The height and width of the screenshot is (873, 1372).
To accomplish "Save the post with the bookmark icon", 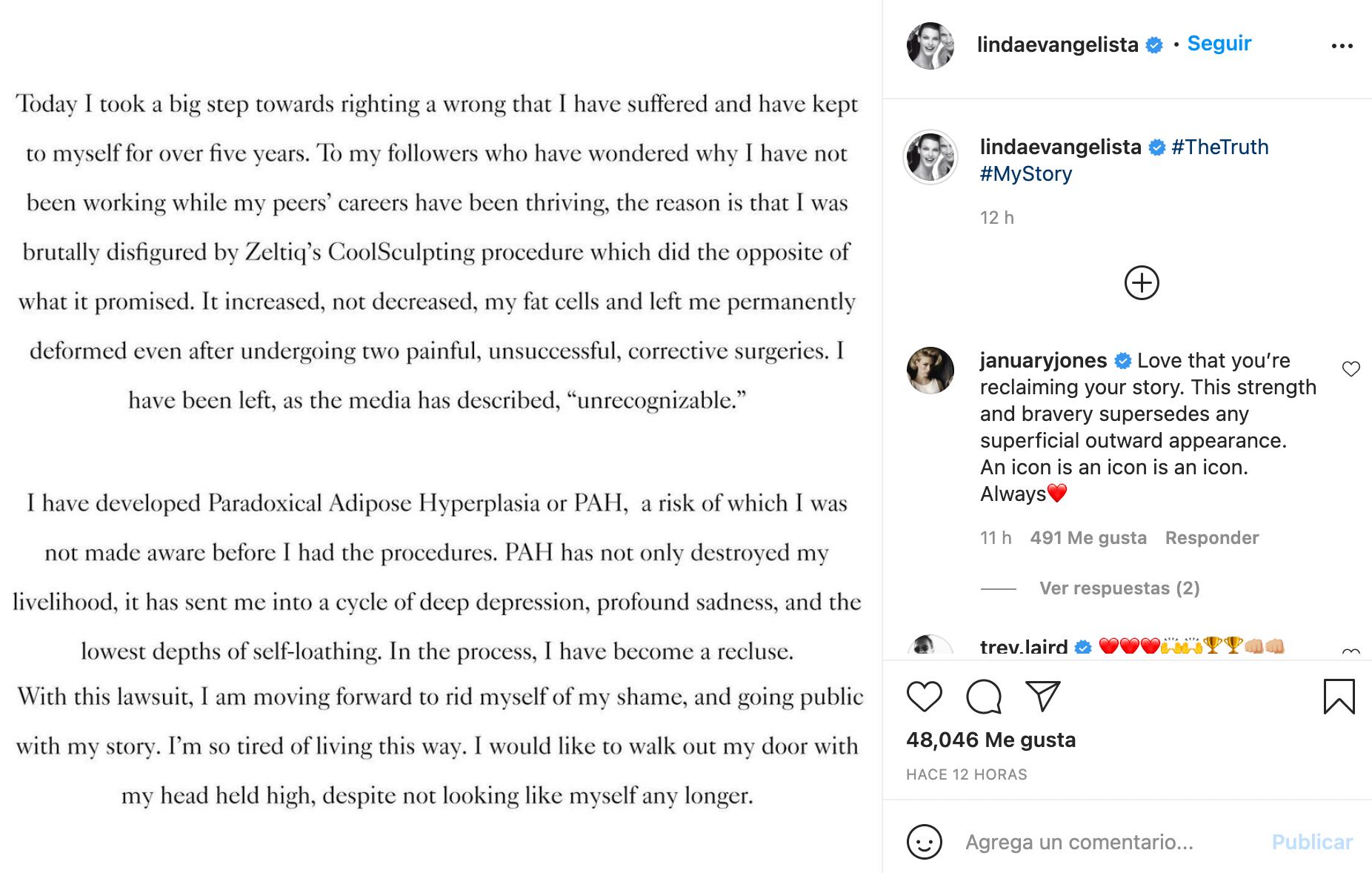I will (1337, 695).
